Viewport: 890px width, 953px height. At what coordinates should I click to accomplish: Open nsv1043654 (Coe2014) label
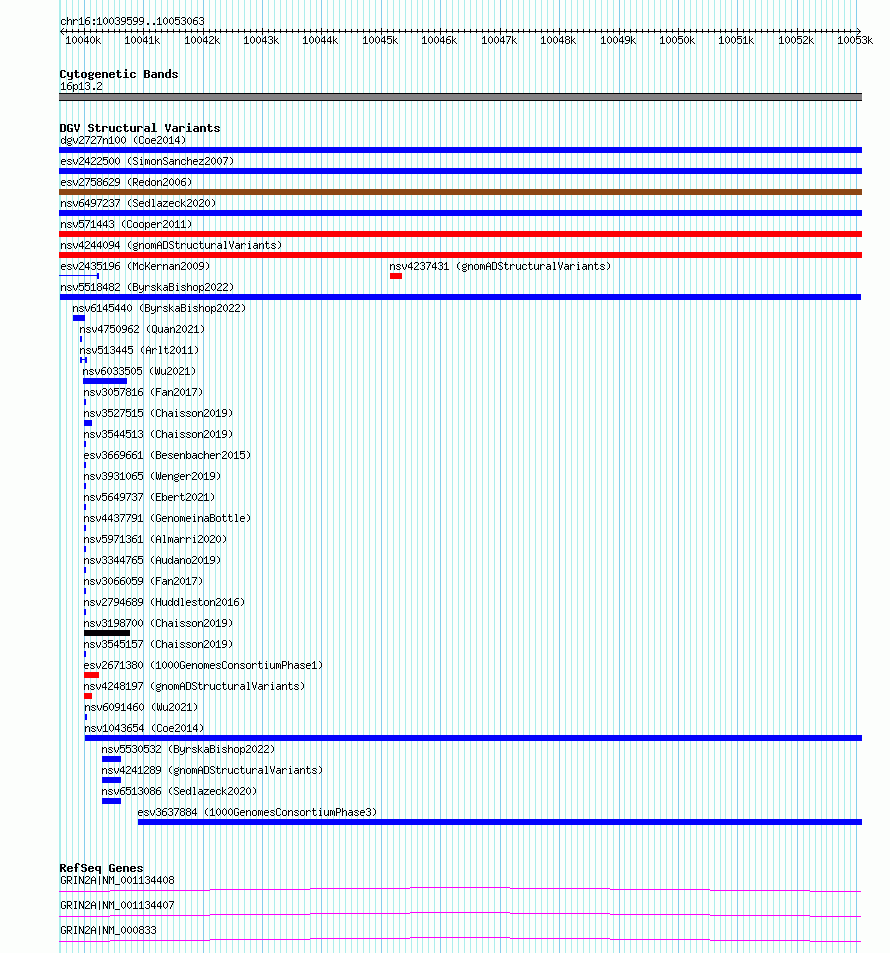coord(144,728)
